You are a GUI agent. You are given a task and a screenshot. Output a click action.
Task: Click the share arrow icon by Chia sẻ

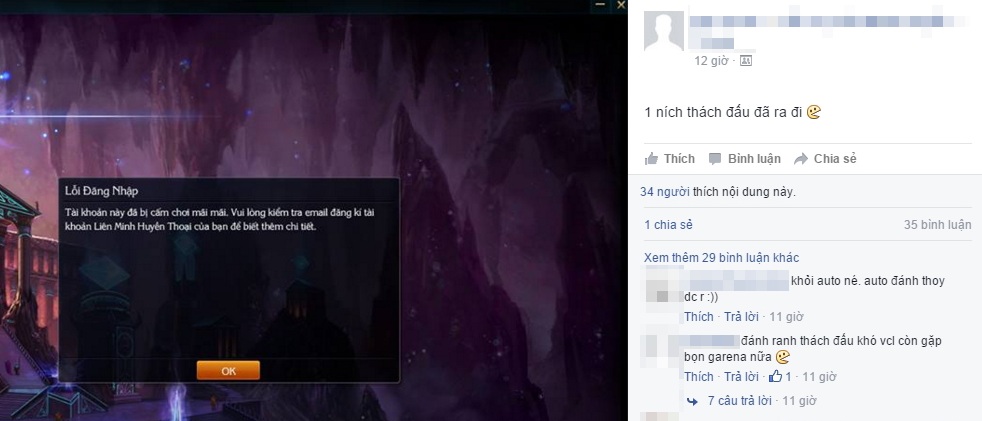pyautogui.click(x=801, y=159)
